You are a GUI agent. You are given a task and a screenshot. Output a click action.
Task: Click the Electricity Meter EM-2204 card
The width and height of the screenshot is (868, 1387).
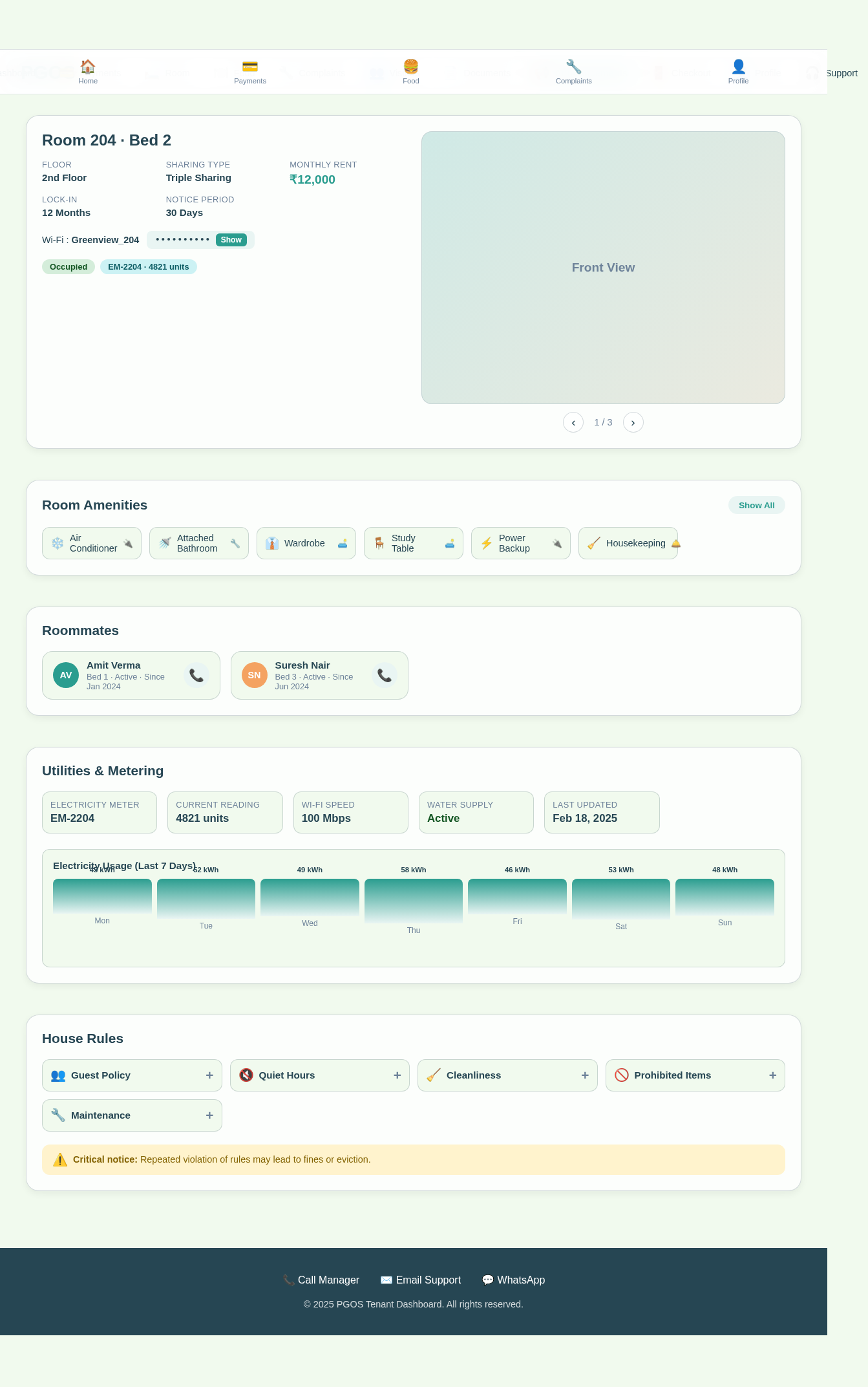click(x=100, y=812)
